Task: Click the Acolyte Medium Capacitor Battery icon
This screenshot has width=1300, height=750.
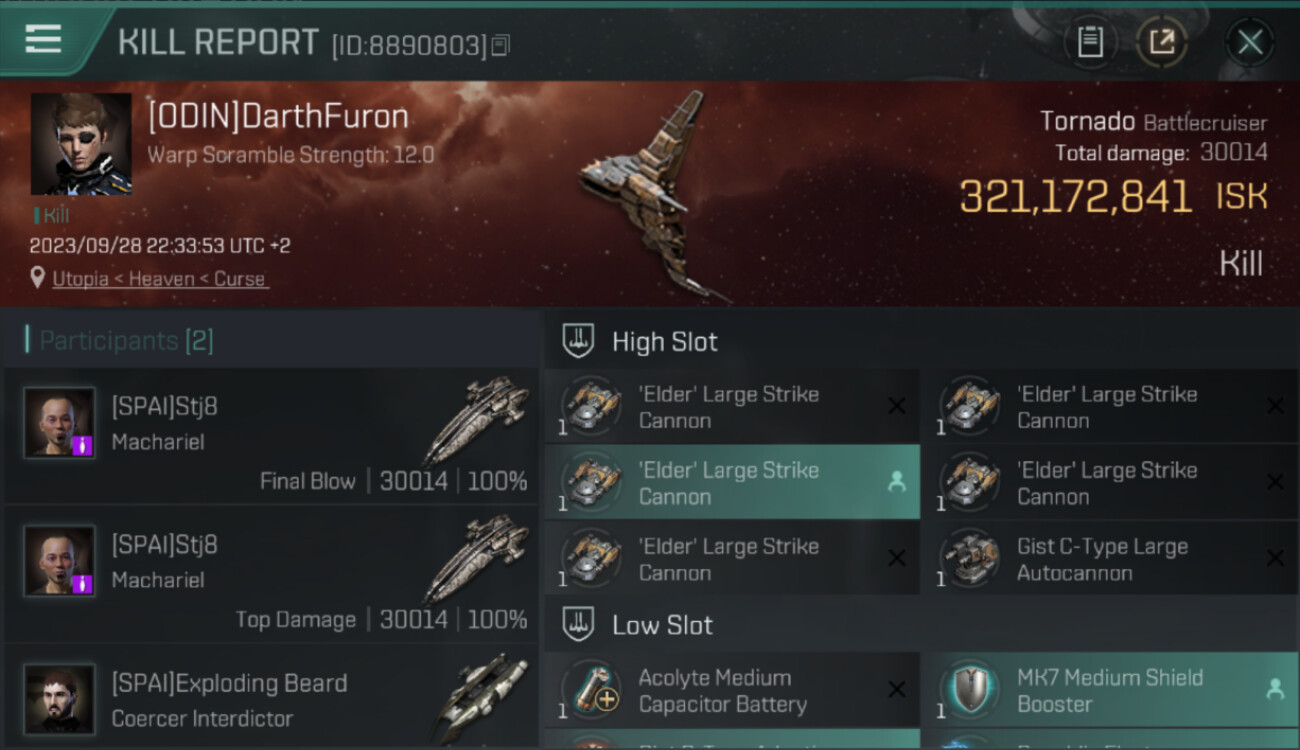Action: pyautogui.click(x=592, y=691)
